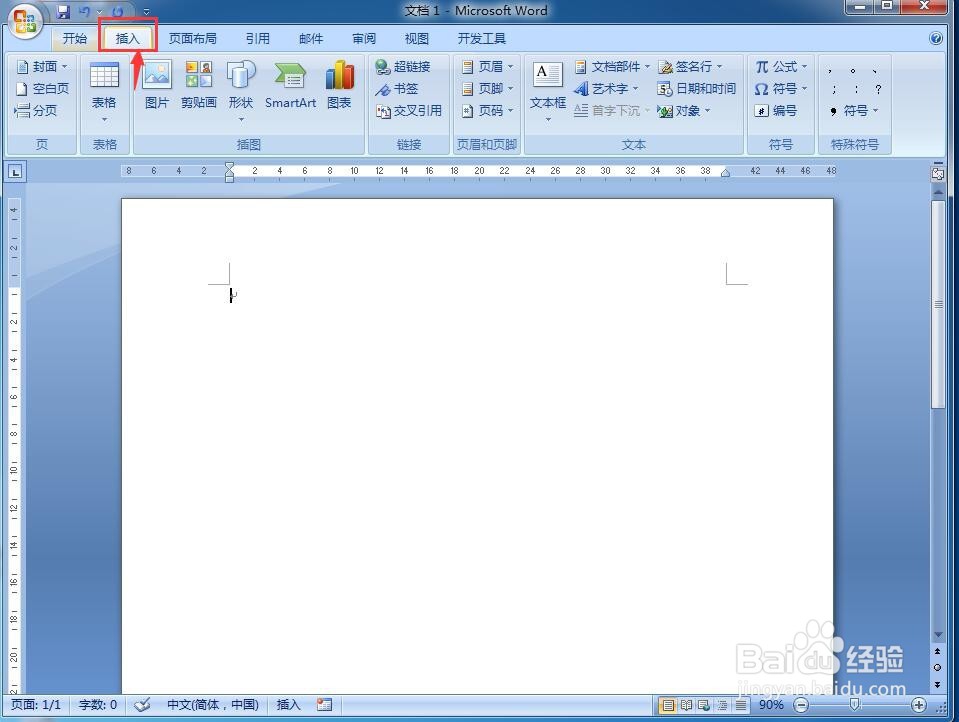Screen dimensions: 959x722
Task: Insert a 图表 chart
Action: pos(339,85)
